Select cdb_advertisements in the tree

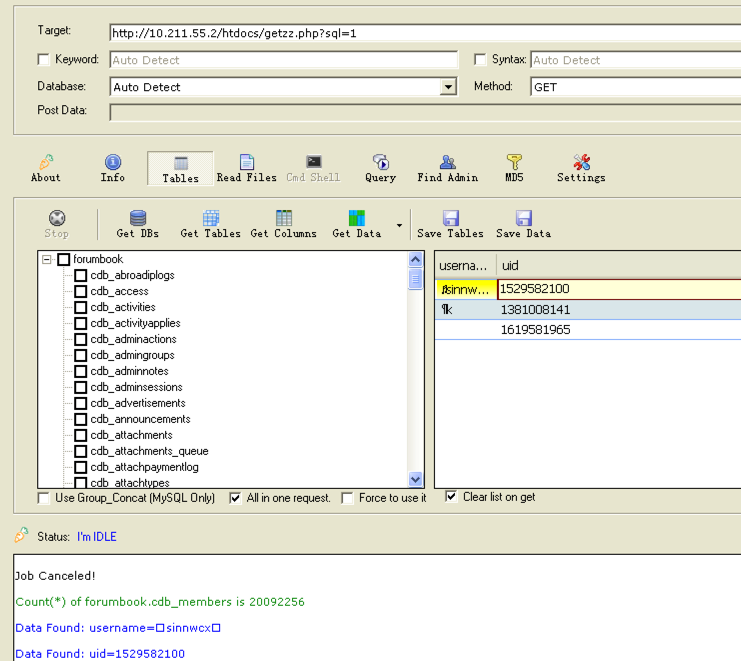(138, 403)
